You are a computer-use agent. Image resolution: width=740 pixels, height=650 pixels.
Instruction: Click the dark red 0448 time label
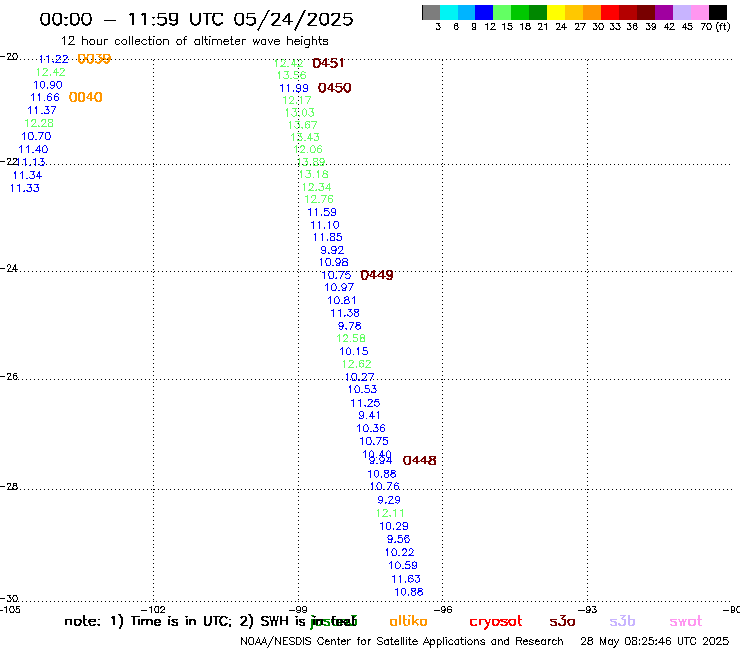point(419,460)
